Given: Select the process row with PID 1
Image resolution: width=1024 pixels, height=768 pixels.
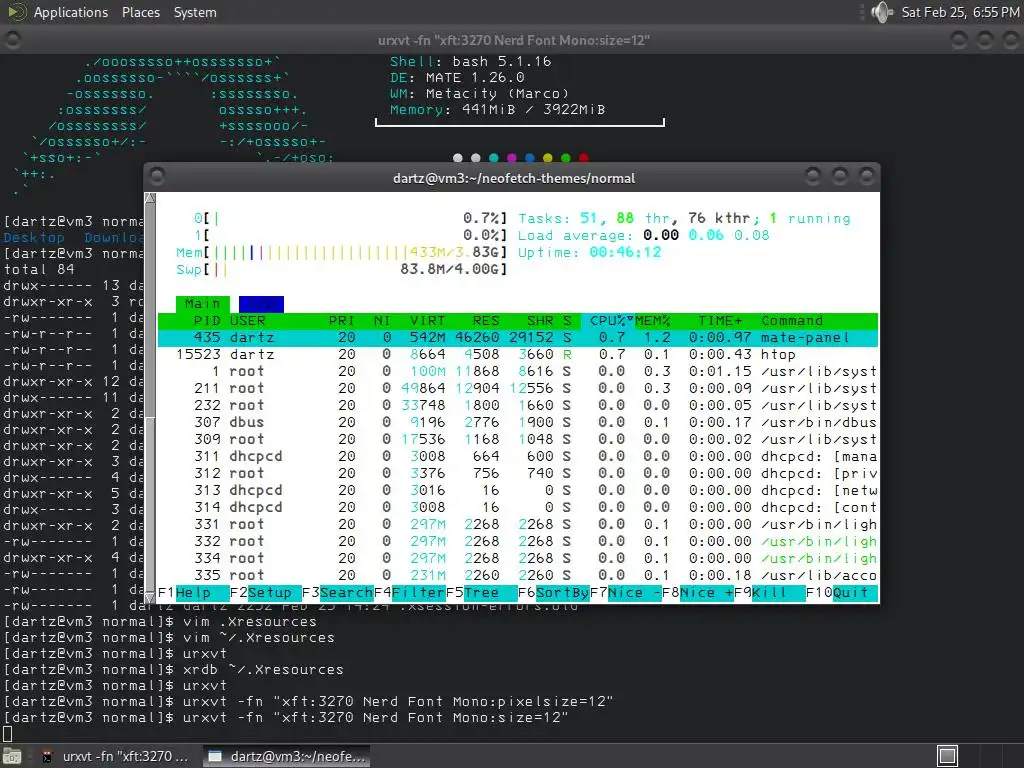Looking at the screenshot, I should click(518, 372).
